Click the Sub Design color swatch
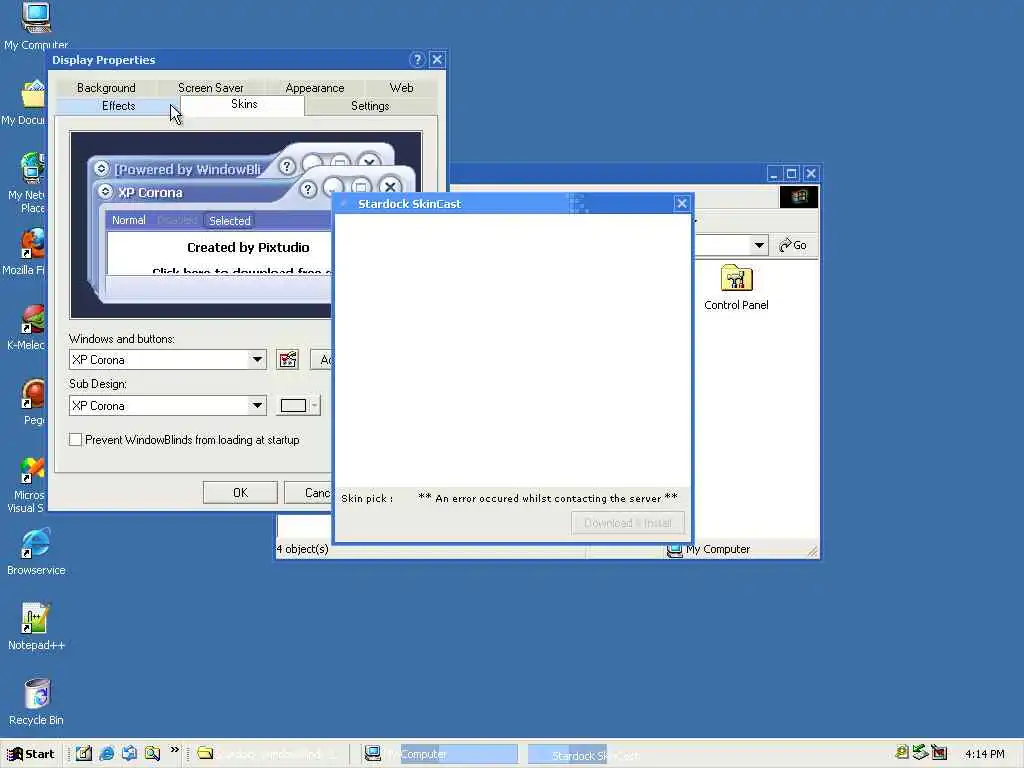 tap(293, 406)
